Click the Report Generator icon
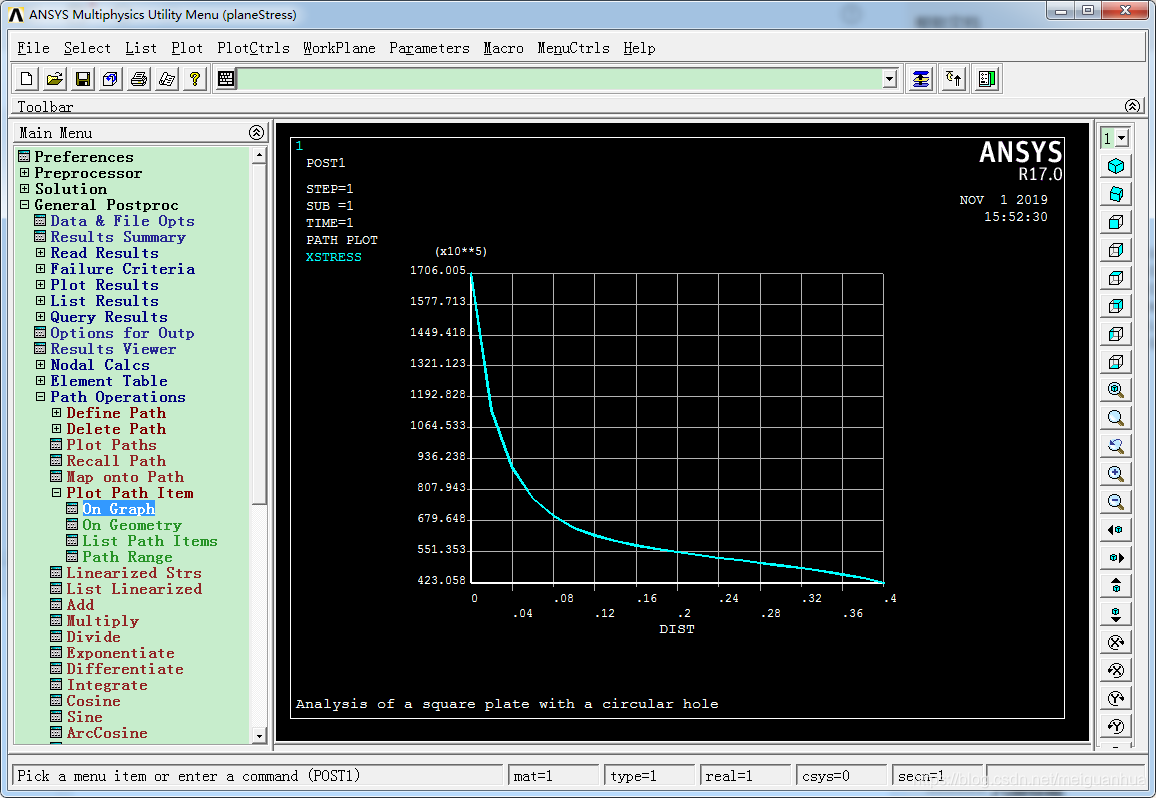 pos(167,79)
